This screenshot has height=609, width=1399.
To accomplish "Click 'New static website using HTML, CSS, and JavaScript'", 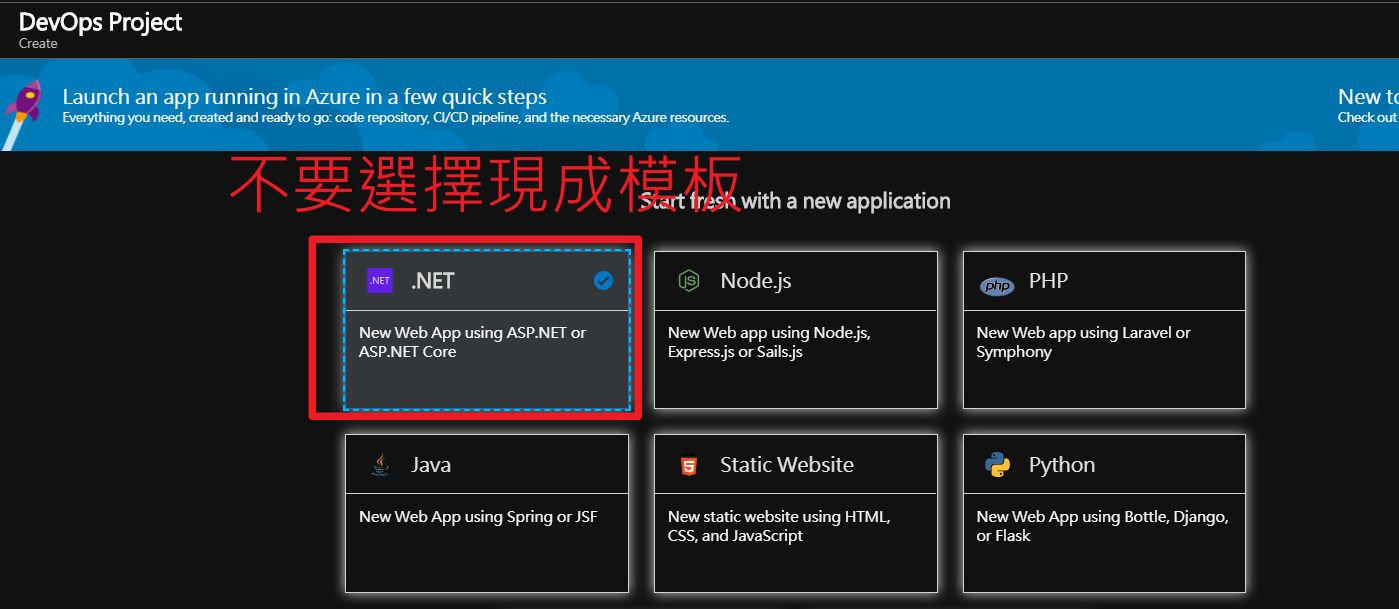I will [779, 526].
